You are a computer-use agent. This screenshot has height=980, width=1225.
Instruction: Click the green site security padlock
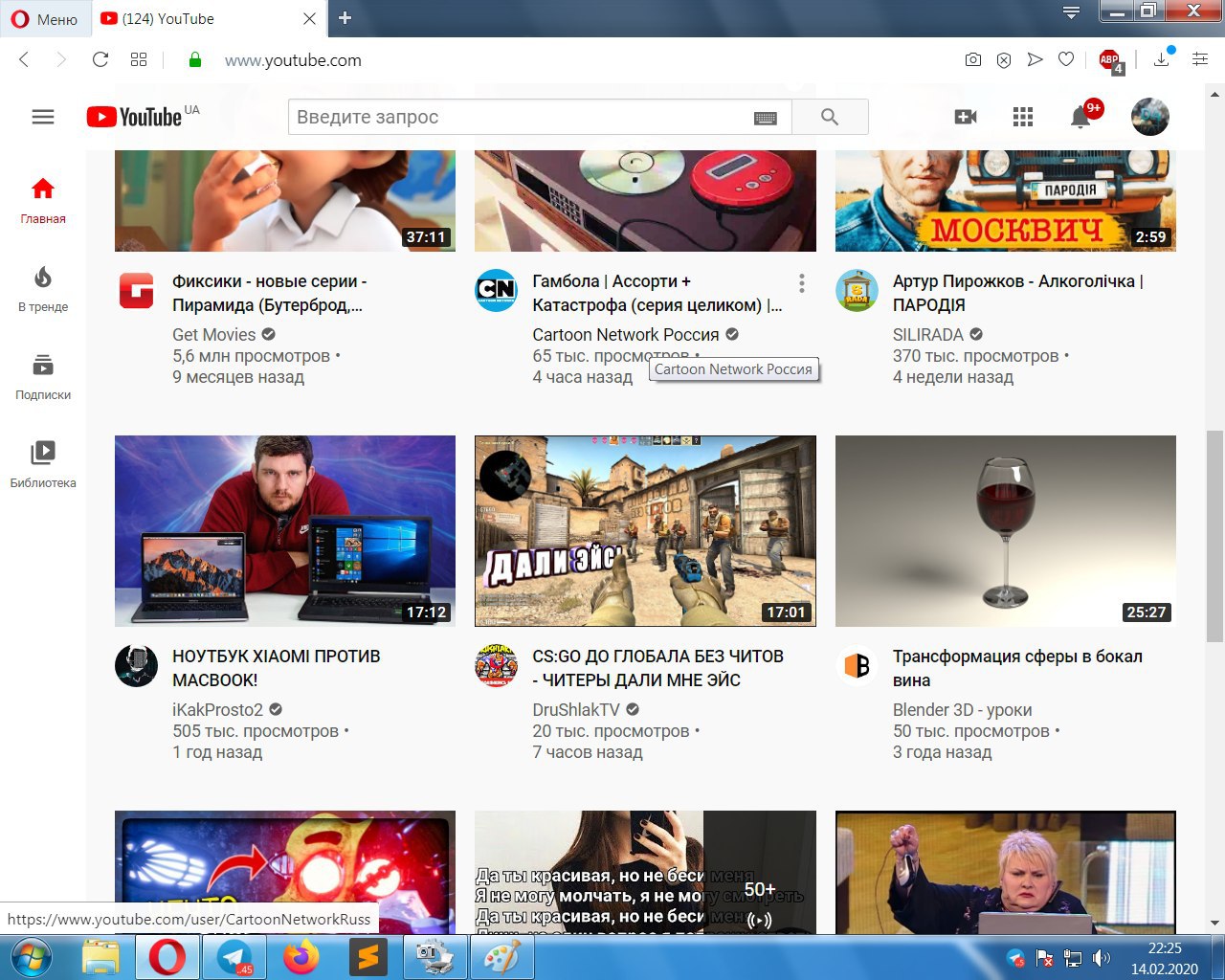(x=195, y=59)
